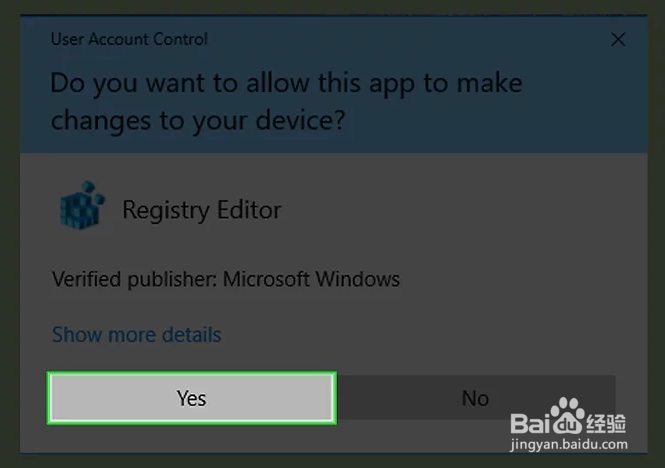Click the word 'Windows' in the publisher line

(358, 279)
